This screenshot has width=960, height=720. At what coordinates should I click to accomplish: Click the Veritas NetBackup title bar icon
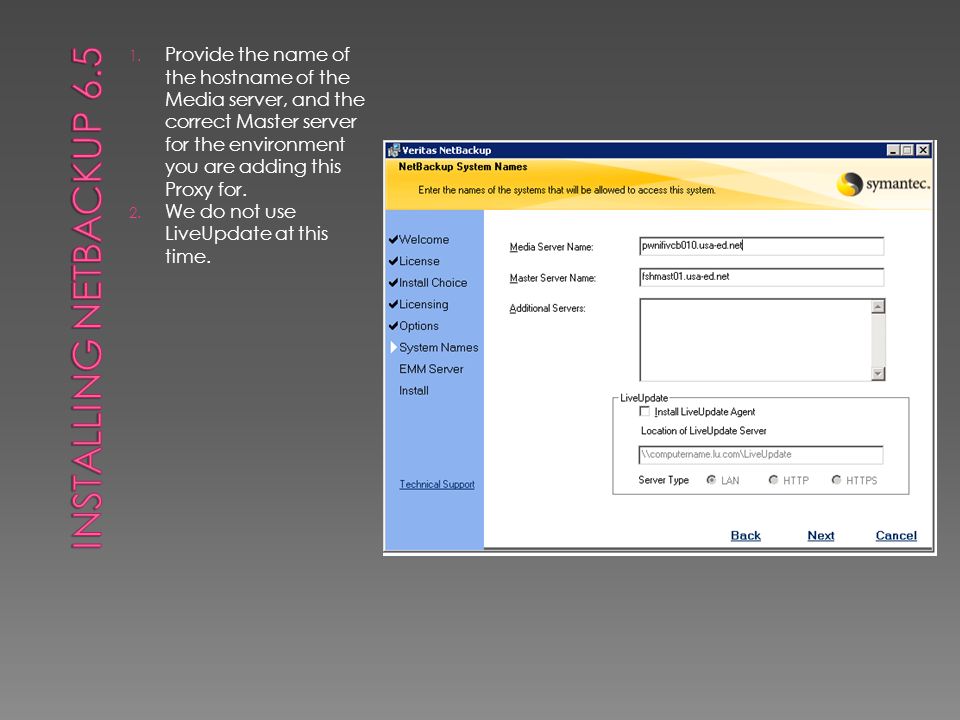394,150
